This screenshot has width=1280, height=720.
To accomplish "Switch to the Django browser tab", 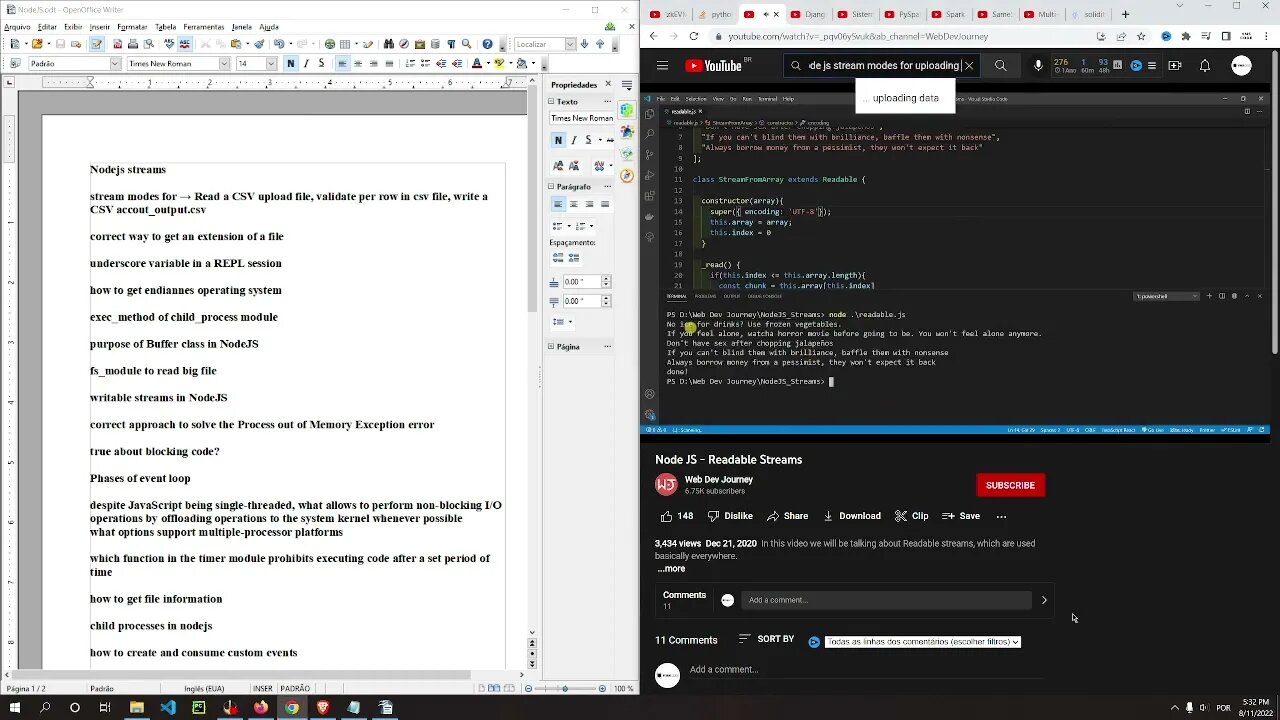I will [x=807, y=14].
